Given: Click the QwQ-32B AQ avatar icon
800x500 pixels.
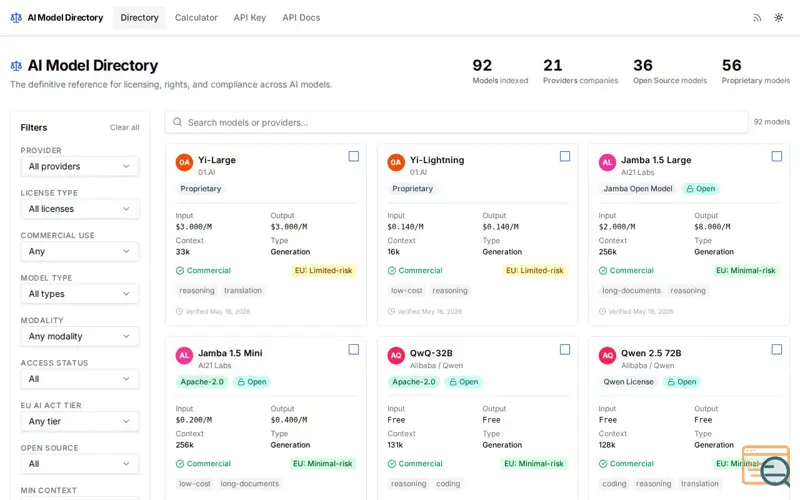Looking at the screenshot, I should coord(396,356).
